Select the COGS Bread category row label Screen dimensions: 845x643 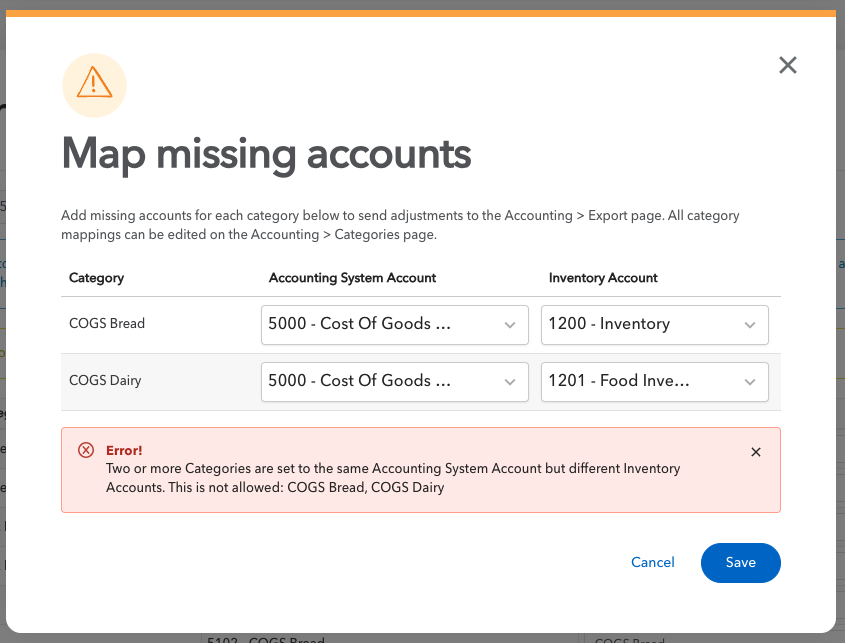click(107, 323)
